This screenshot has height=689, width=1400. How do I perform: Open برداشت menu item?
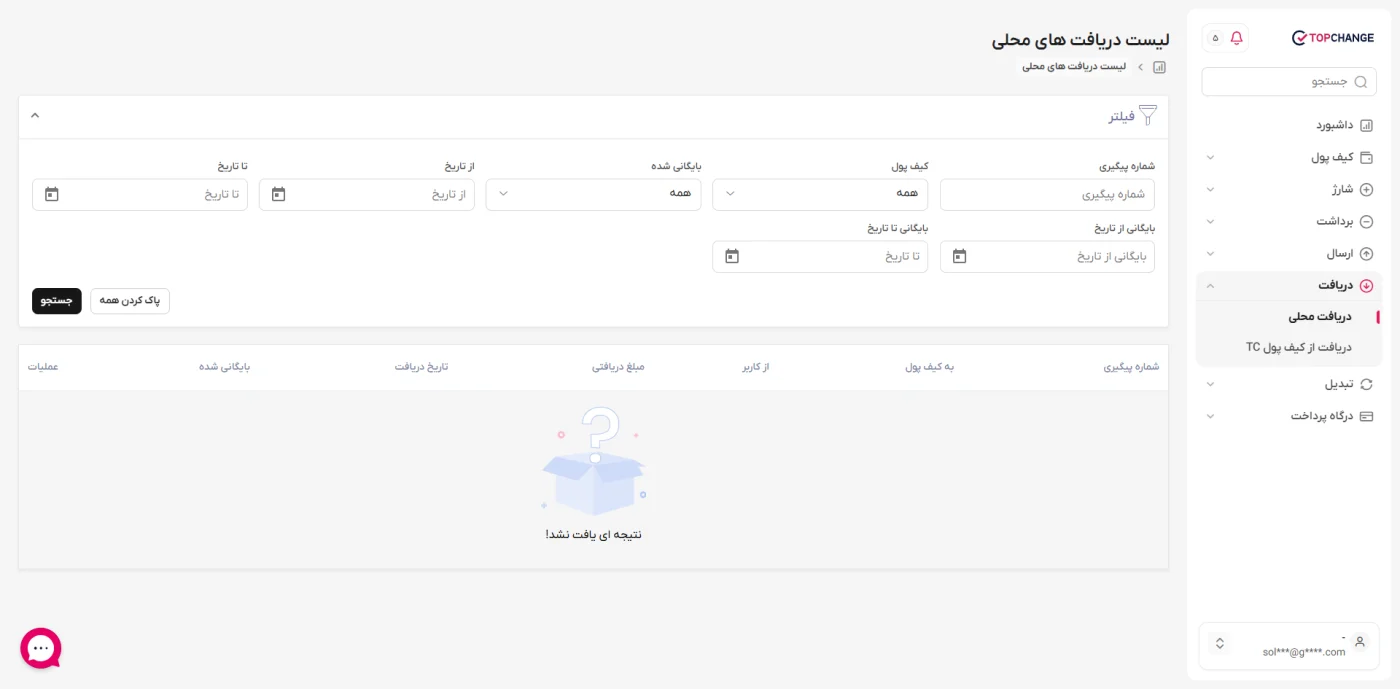1289,221
